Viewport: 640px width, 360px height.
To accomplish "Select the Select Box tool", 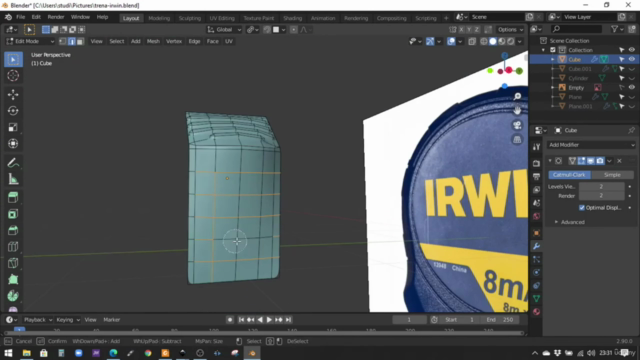I will (x=13, y=60).
